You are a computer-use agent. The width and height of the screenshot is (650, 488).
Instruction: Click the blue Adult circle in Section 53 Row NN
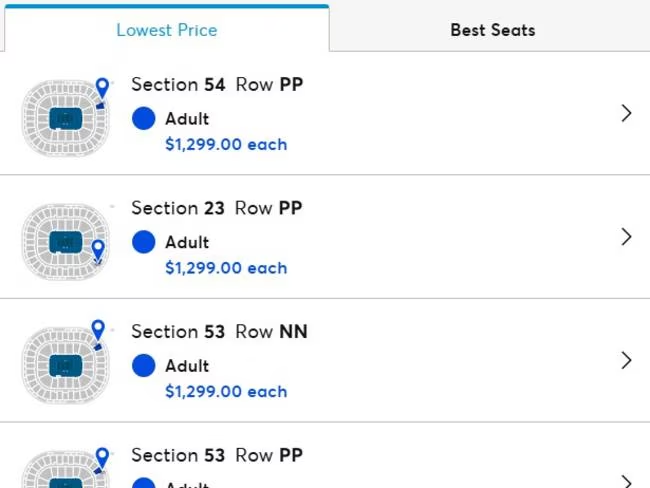click(x=144, y=365)
